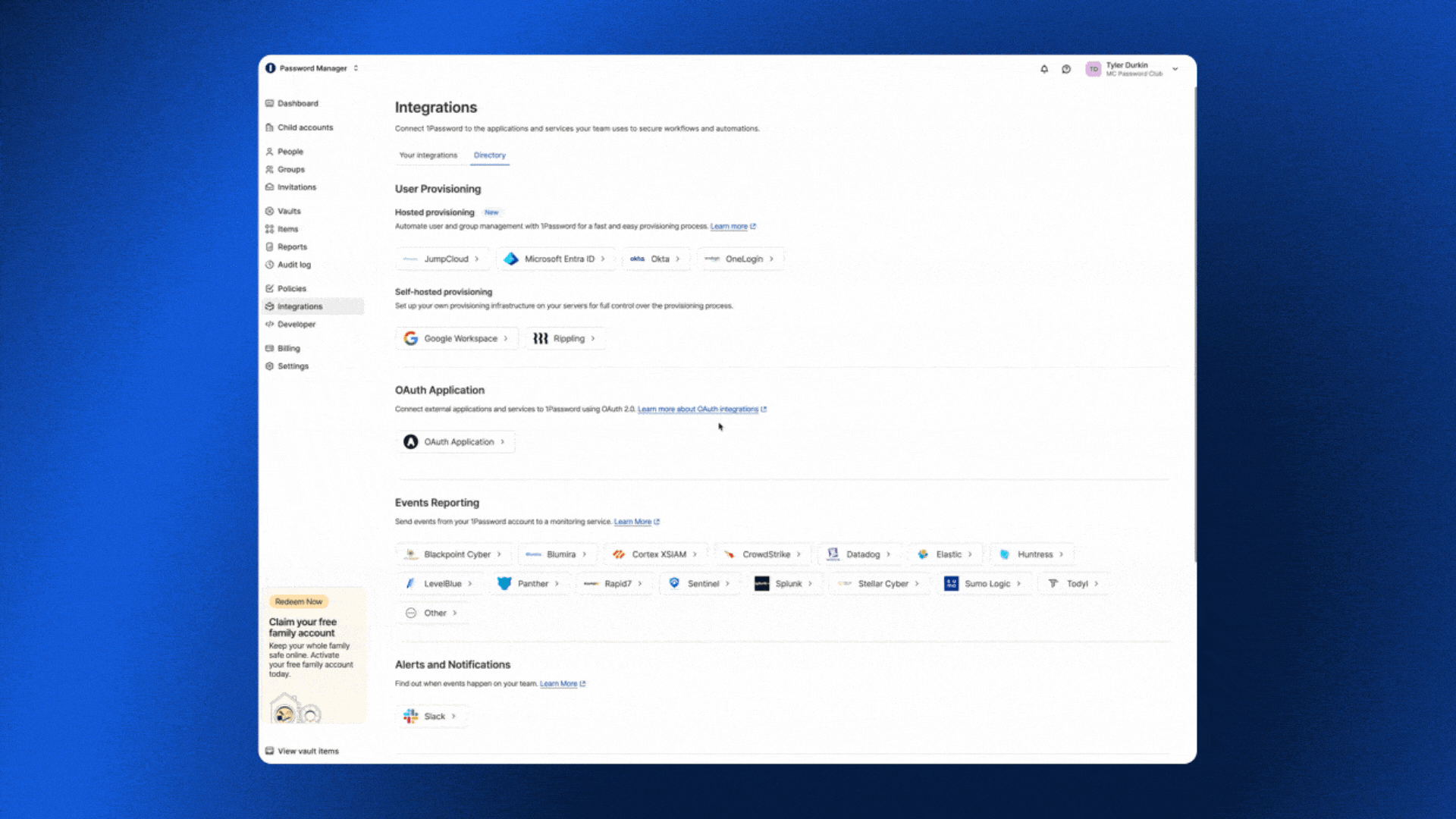This screenshot has height=819, width=1456.
Task: Click the LevelBlue logo icon
Action: tap(411, 583)
